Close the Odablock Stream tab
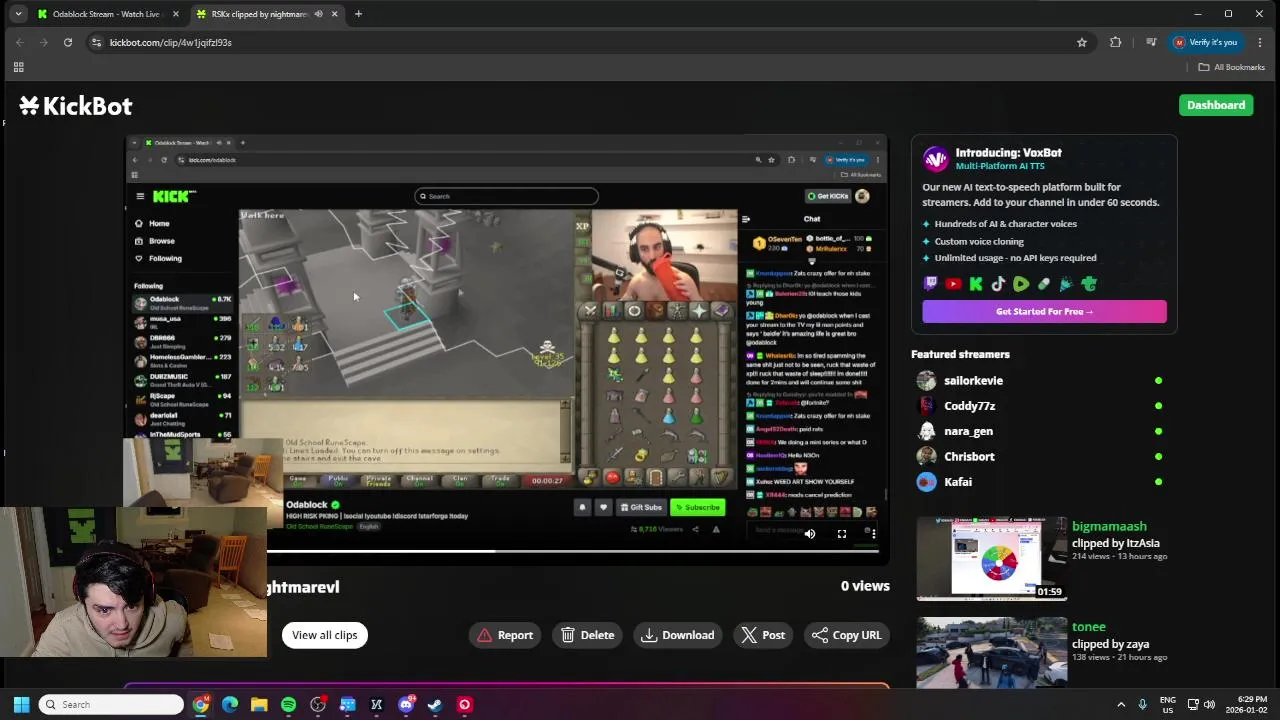This screenshot has height=720, width=1280. (x=176, y=14)
